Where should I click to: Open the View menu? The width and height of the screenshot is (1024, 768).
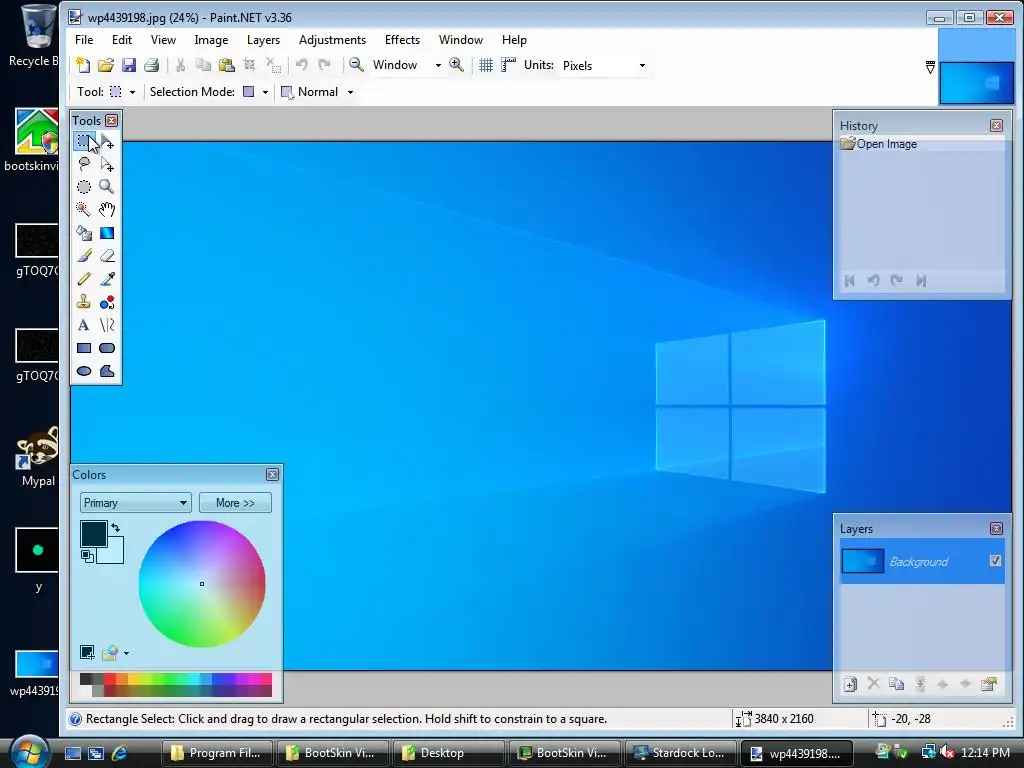pos(163,40)
